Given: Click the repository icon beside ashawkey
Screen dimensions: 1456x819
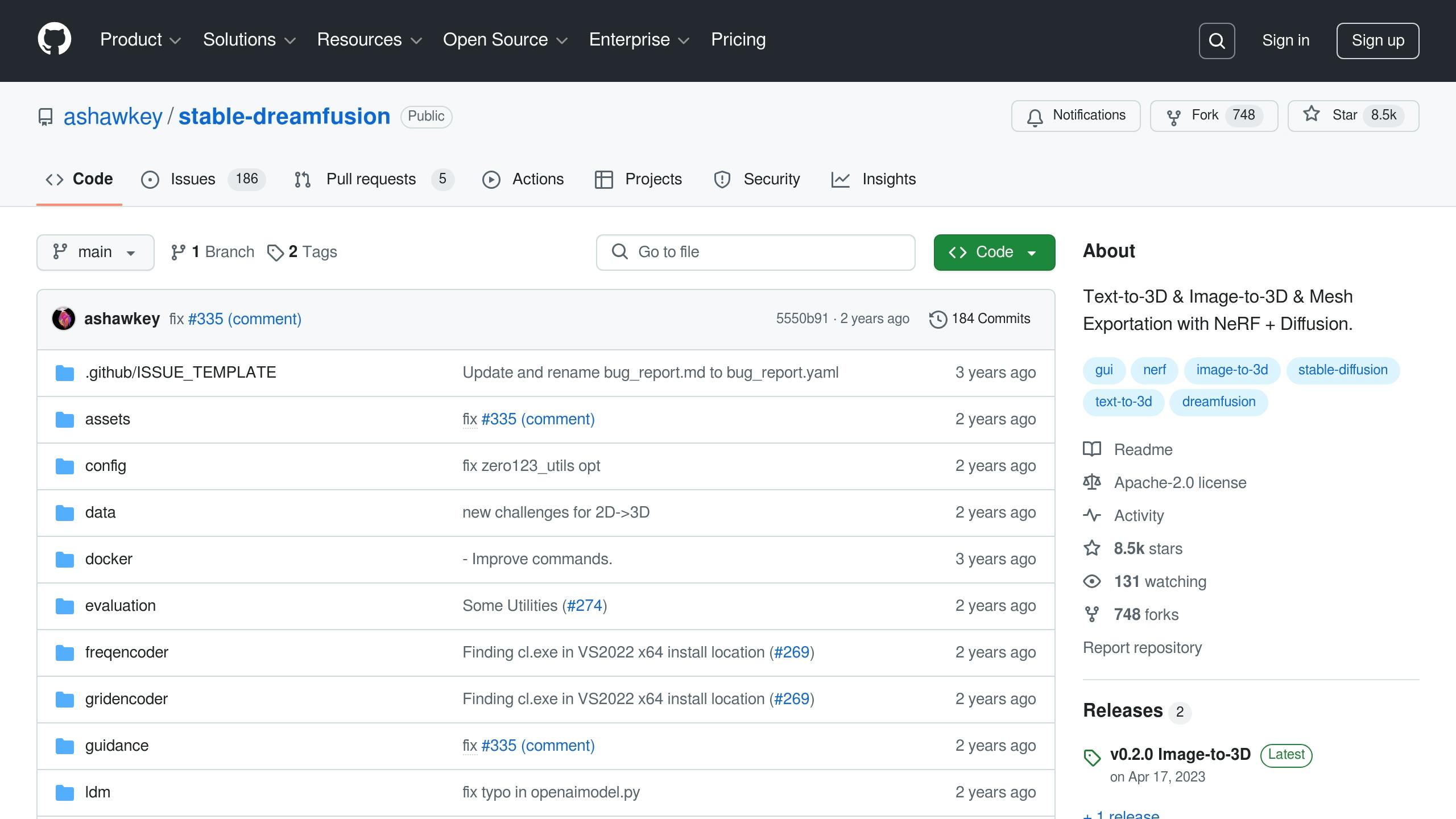Looking at the screenshot, I should (45, 117).
